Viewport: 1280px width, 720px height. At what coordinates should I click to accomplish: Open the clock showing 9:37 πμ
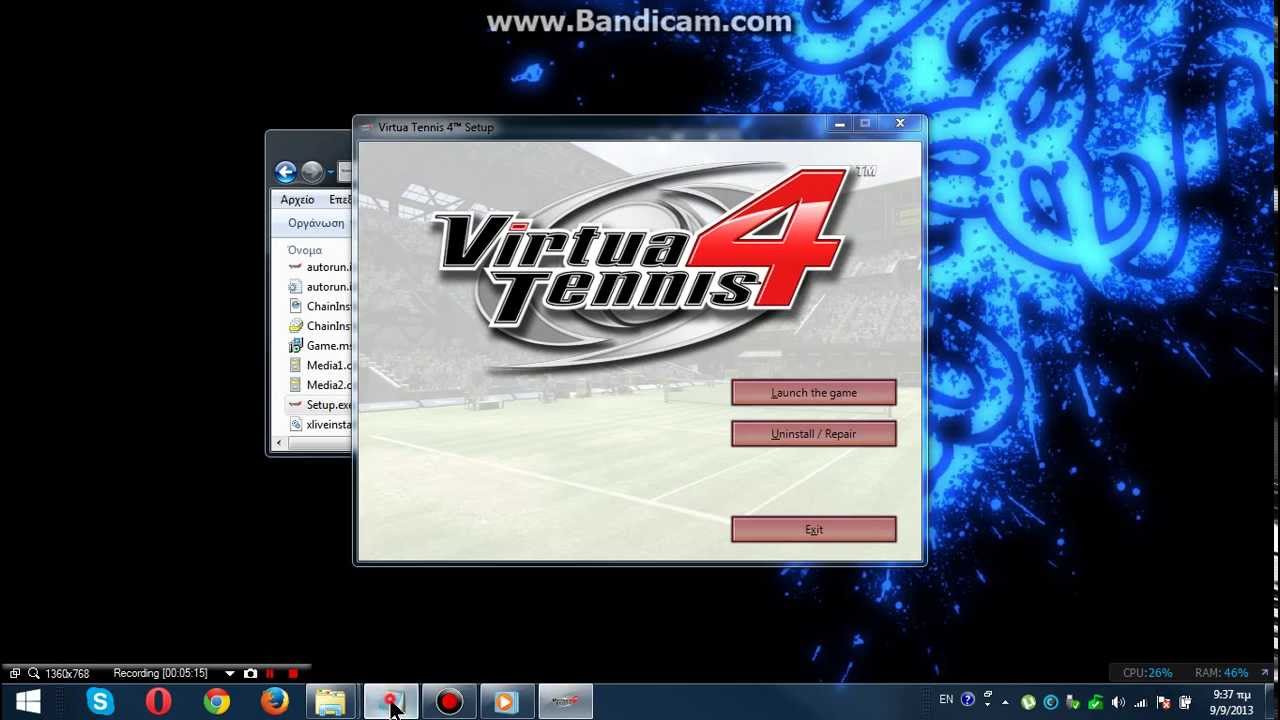1232,702
